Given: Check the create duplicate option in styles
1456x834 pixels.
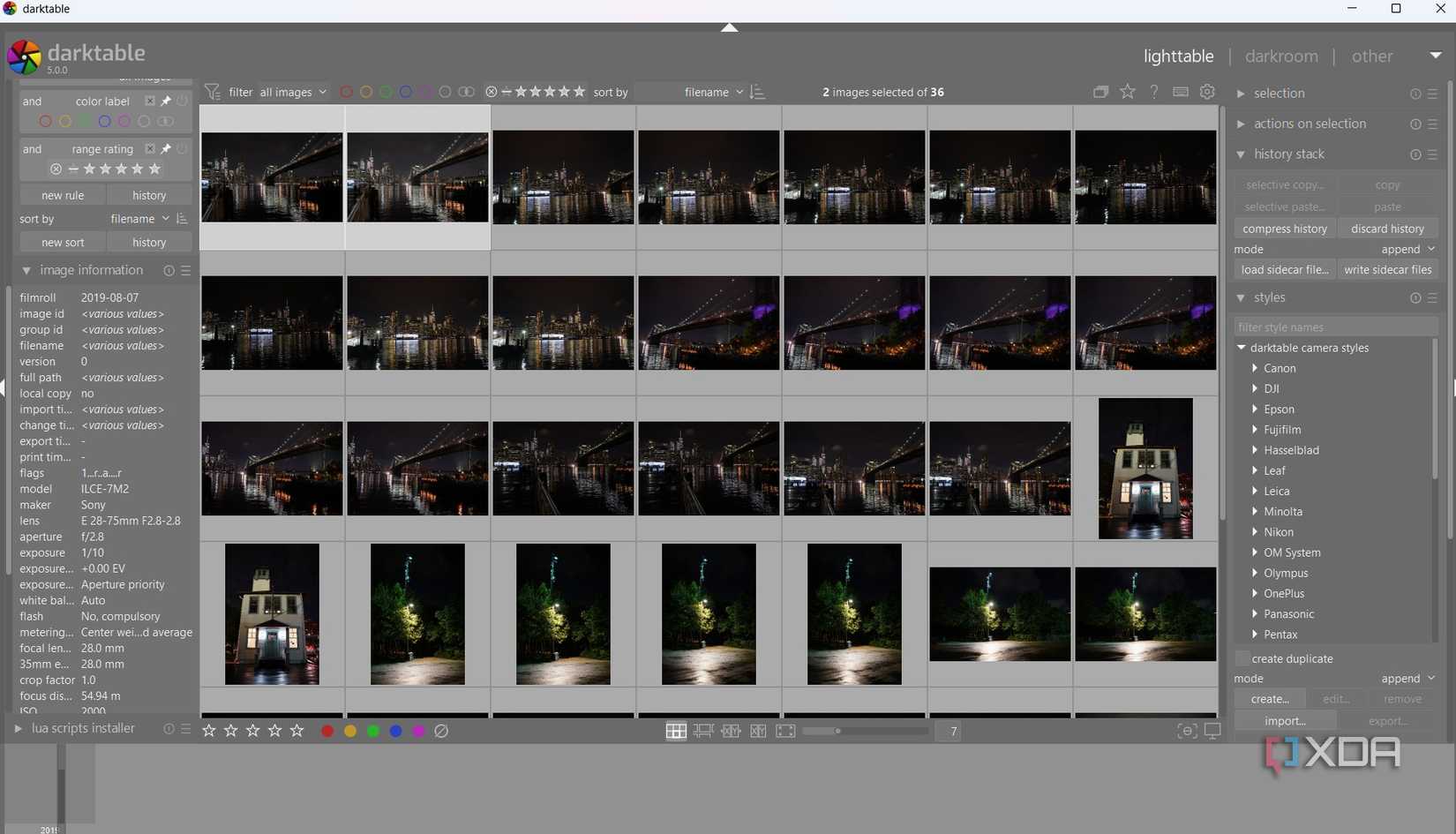Looking at the screenshot, I should pyautogui.click(x=1242, y=658).
